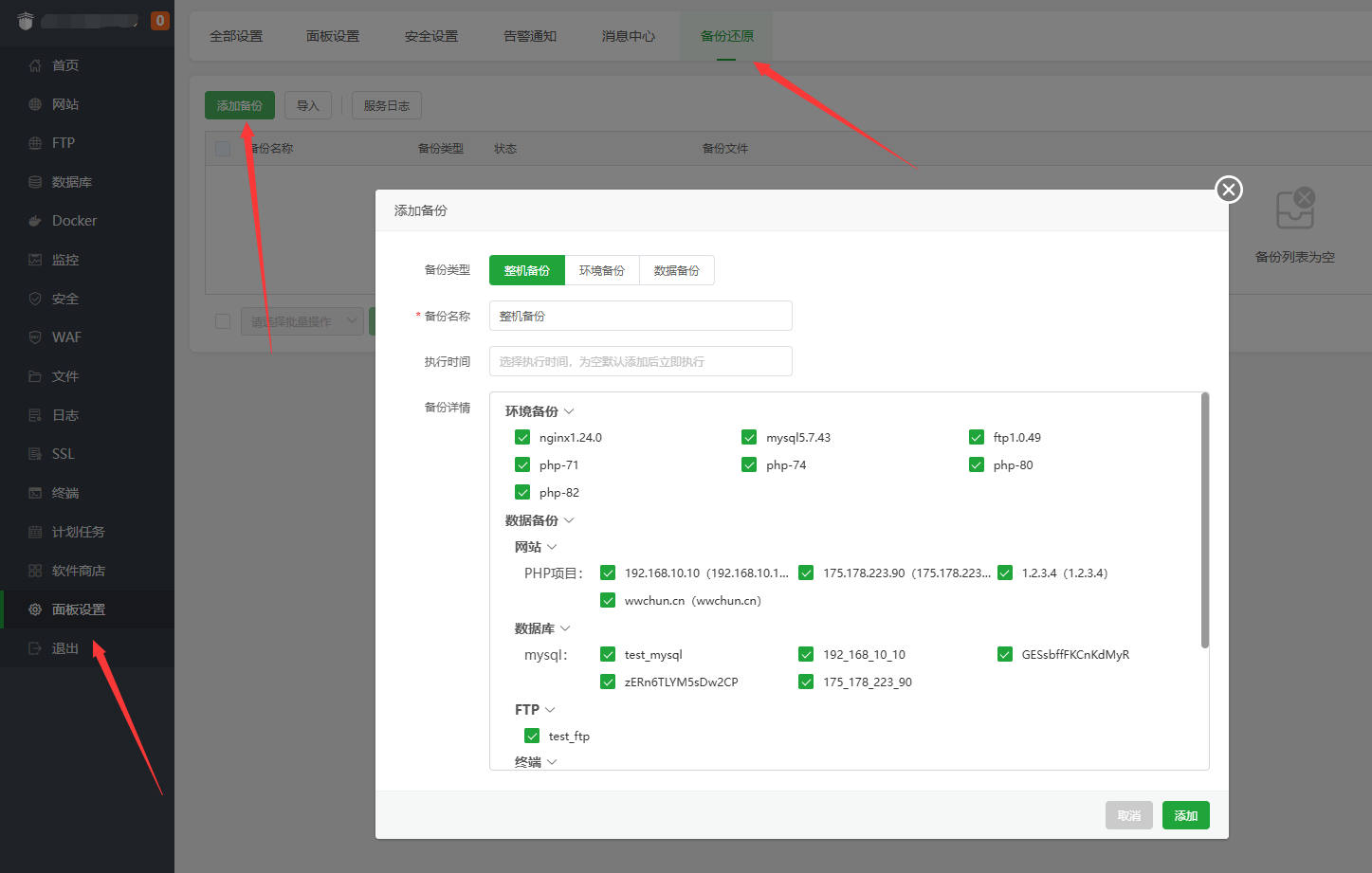Open the Terminal (终端) sidebar icon
The height and width of the screenshot is (873, 1372).
click(35, 493)
